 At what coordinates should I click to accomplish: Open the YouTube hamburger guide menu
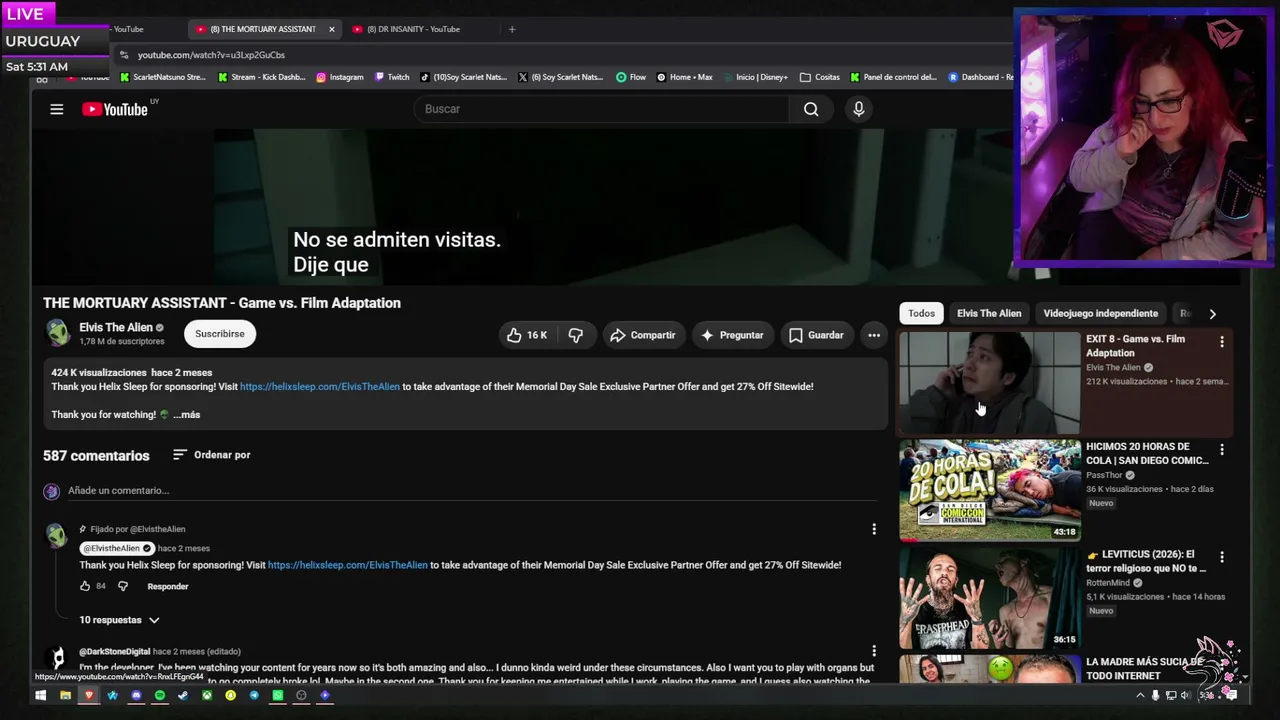pyautogui.click(x=57, y=109)
